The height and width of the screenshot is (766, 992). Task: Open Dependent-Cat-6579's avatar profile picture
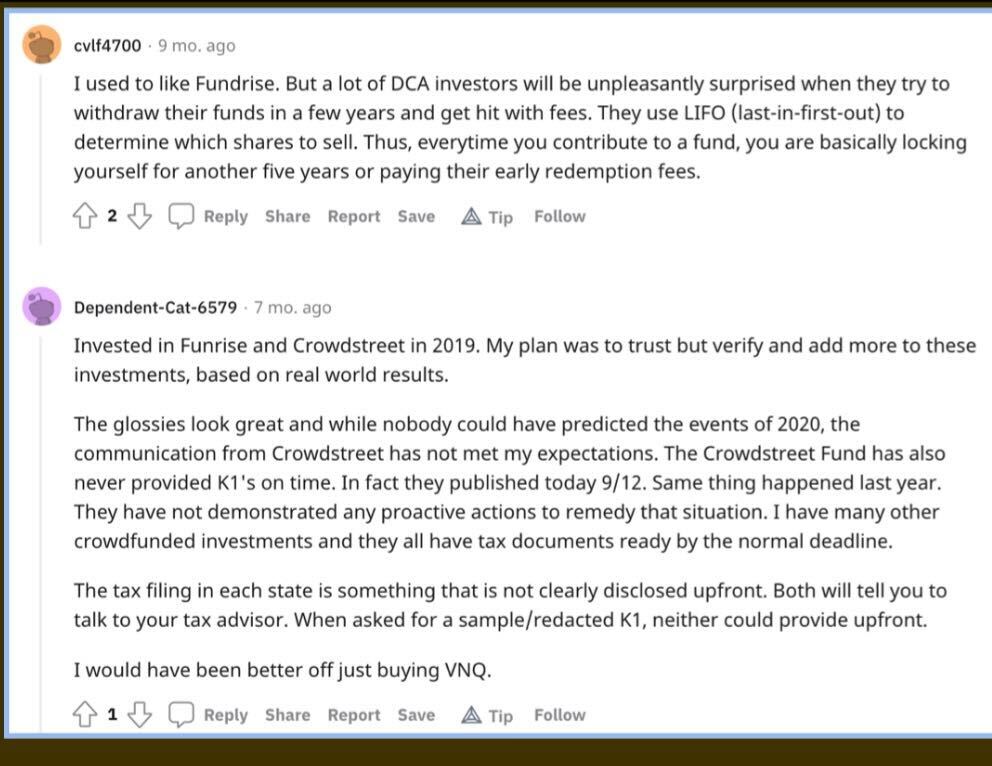click(x=42, y=307)
